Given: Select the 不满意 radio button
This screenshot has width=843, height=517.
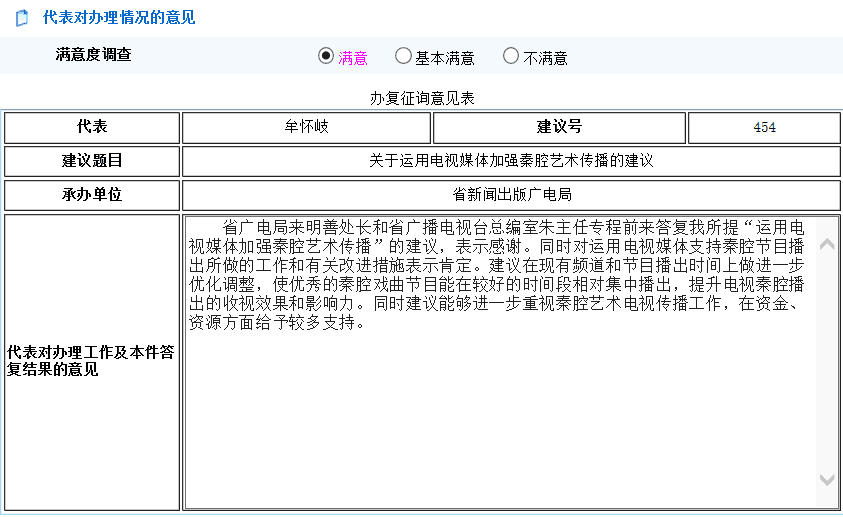Looking at the screenshot, I should pyautogui.click(x=511, y=55).
